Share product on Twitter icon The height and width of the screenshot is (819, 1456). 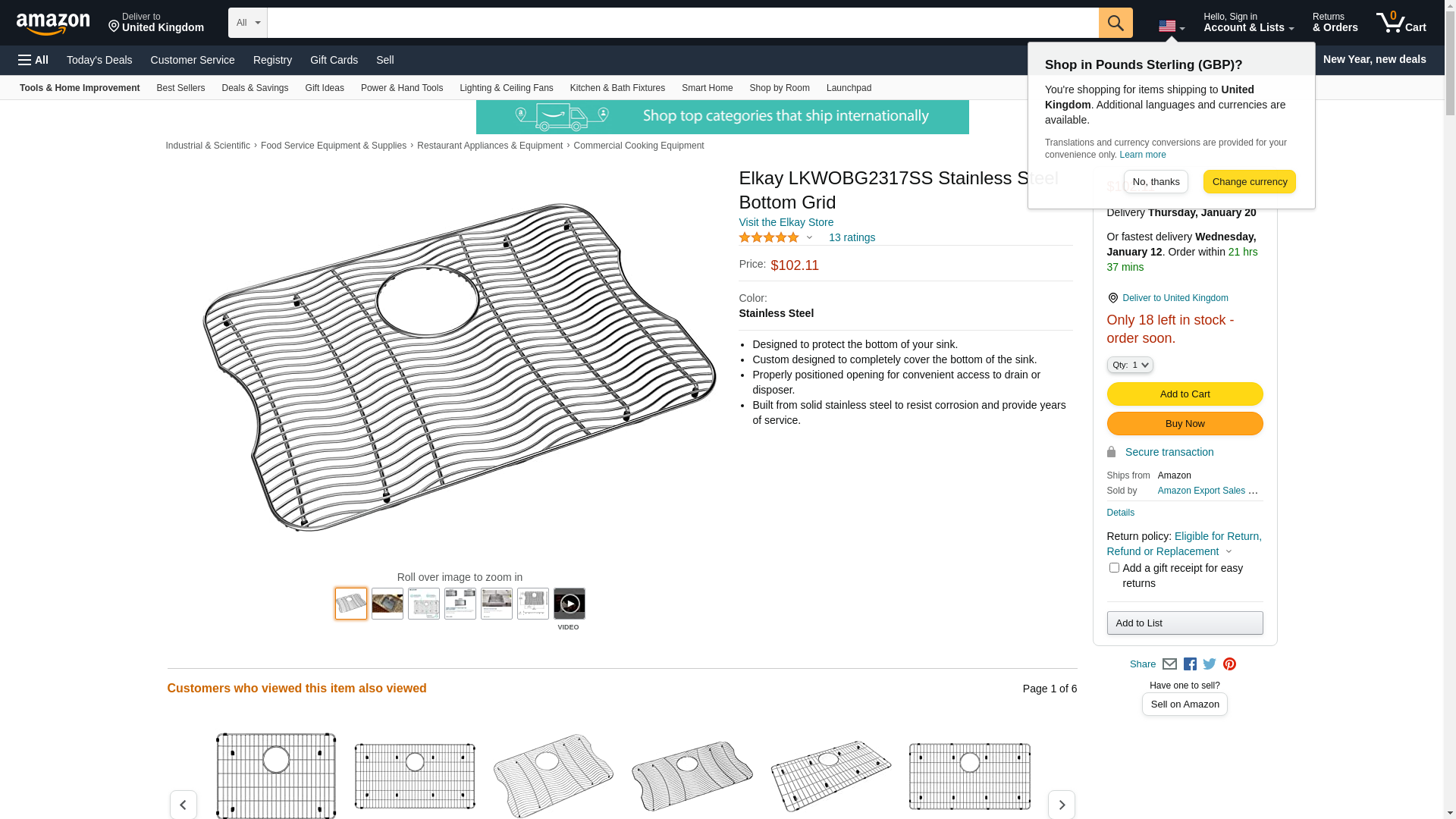tap(1210, 664)
